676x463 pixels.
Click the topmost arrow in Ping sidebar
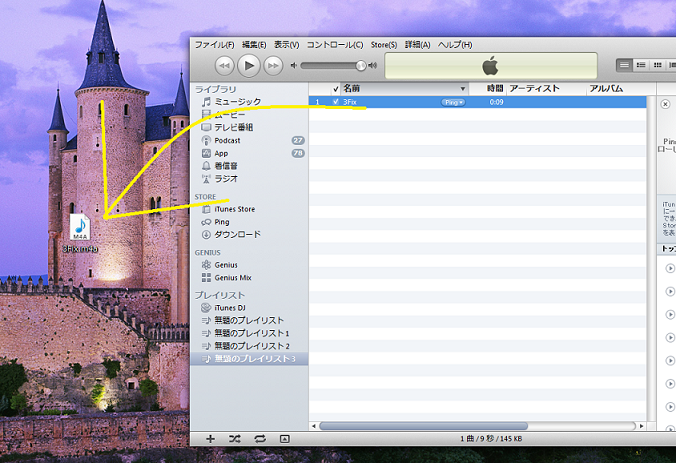pyautogui.click(x=670, y=268)
